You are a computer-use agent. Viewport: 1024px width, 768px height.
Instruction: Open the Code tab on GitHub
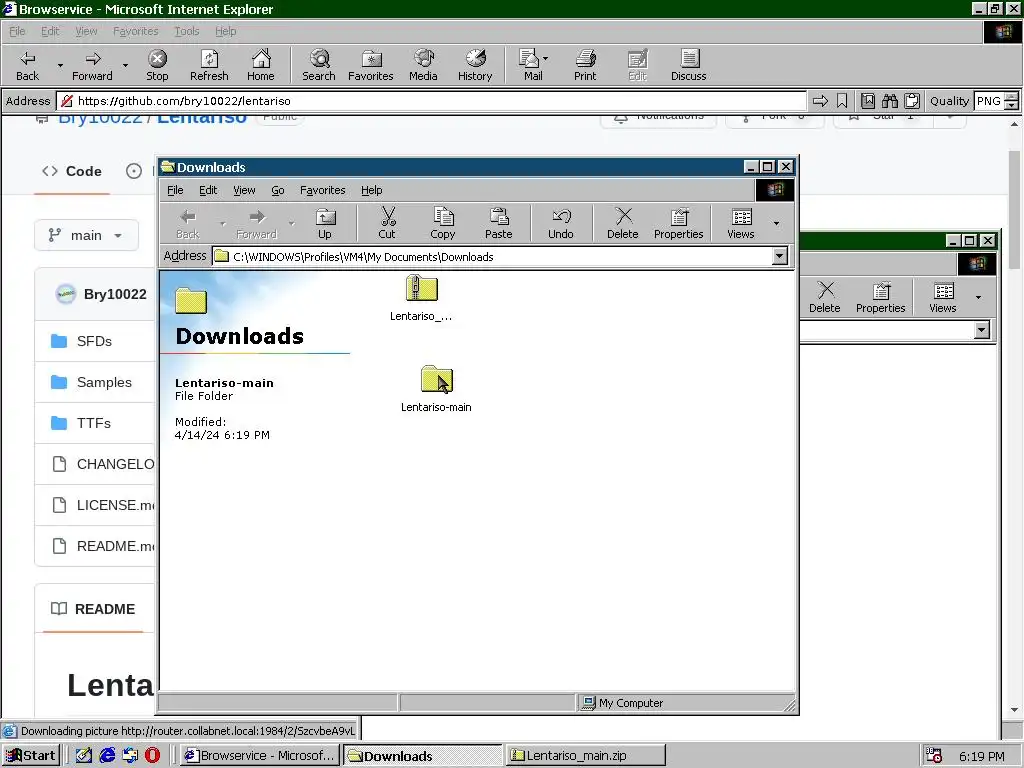click(72, 171)
